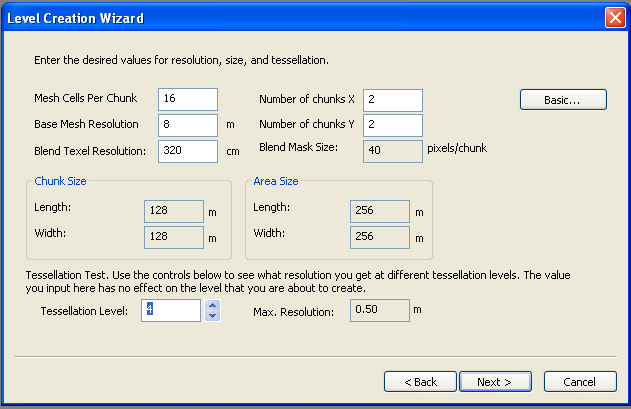Click the Max. Resolution value box

[379, 310]
